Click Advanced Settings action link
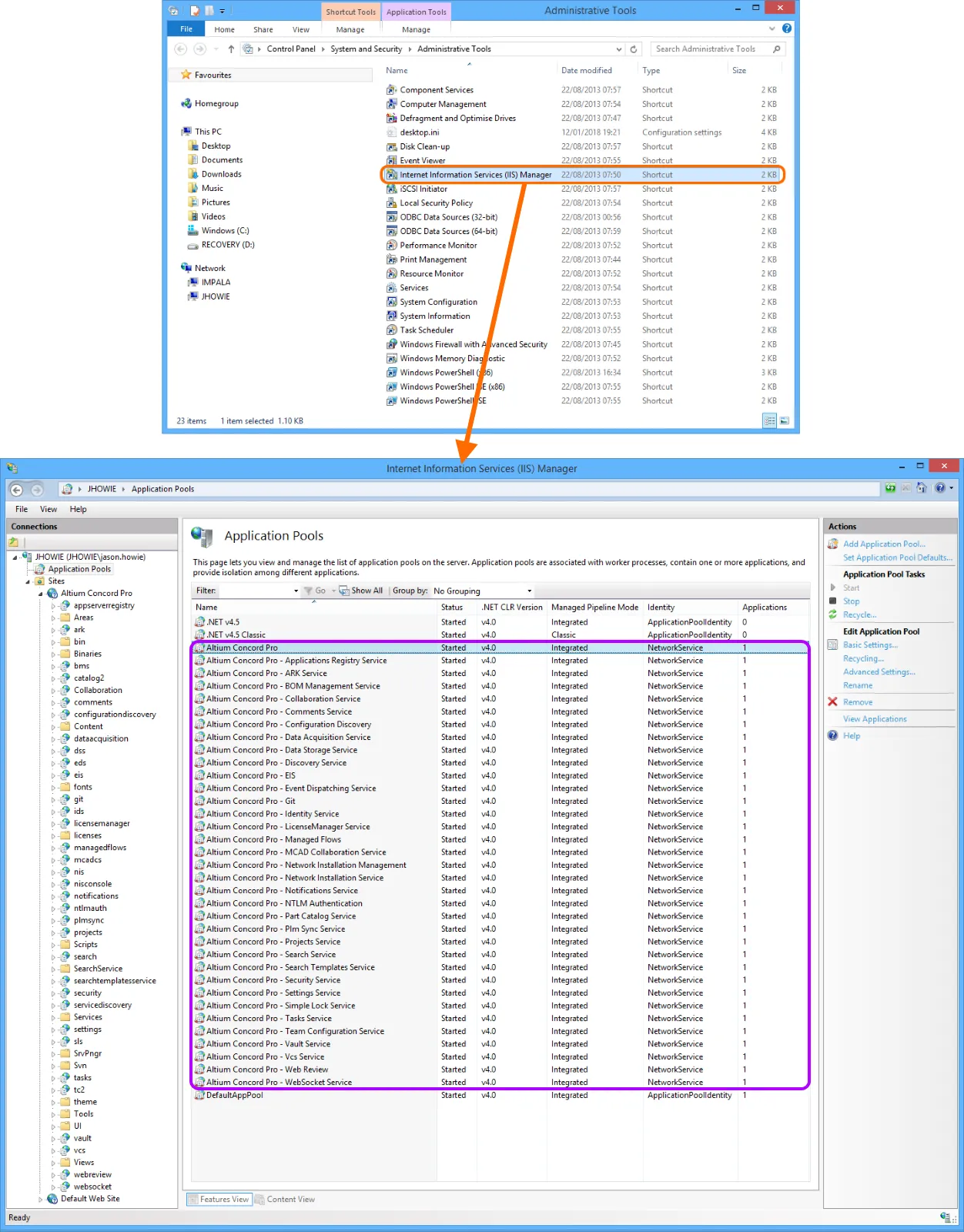This screenshot has width=964, height=1232. point(879,672)
